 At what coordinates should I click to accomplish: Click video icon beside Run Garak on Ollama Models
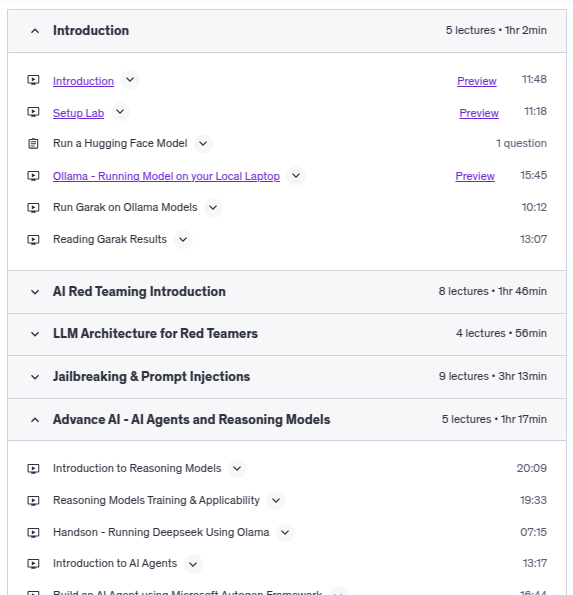[x=33, y=208]
